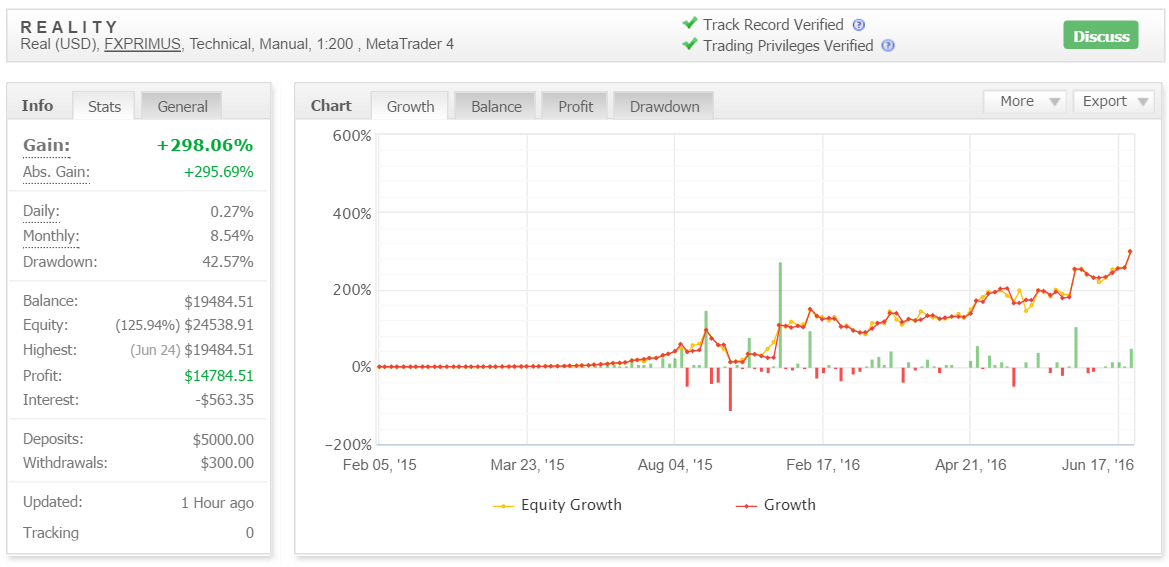
Task: Click the Trading Privileges Verified green checkmark
Action: pyautogui.click(x=689, y=45)
